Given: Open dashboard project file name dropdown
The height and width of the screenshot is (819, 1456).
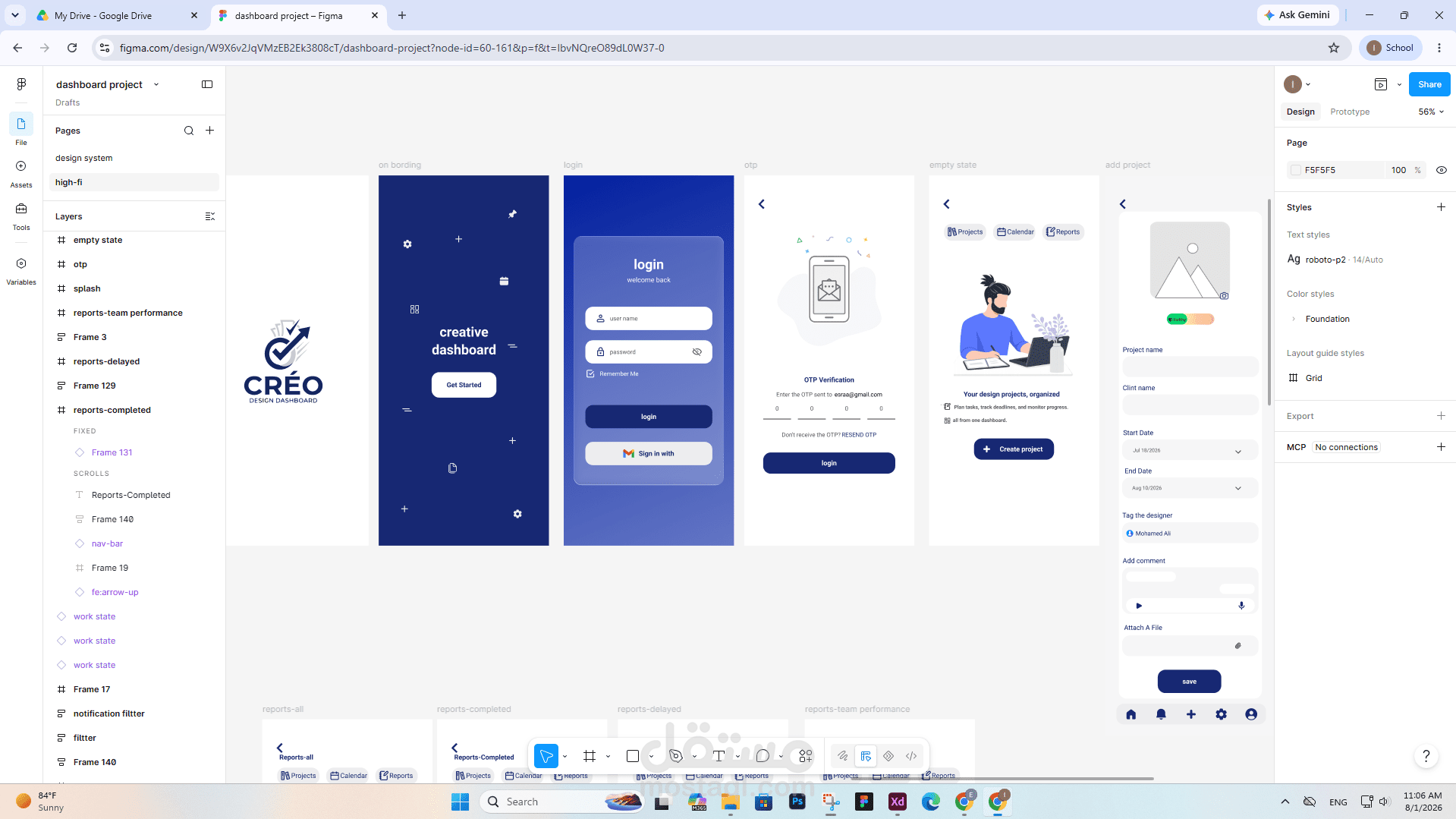Looking at the screenshot, I should (x=156, y=84).
